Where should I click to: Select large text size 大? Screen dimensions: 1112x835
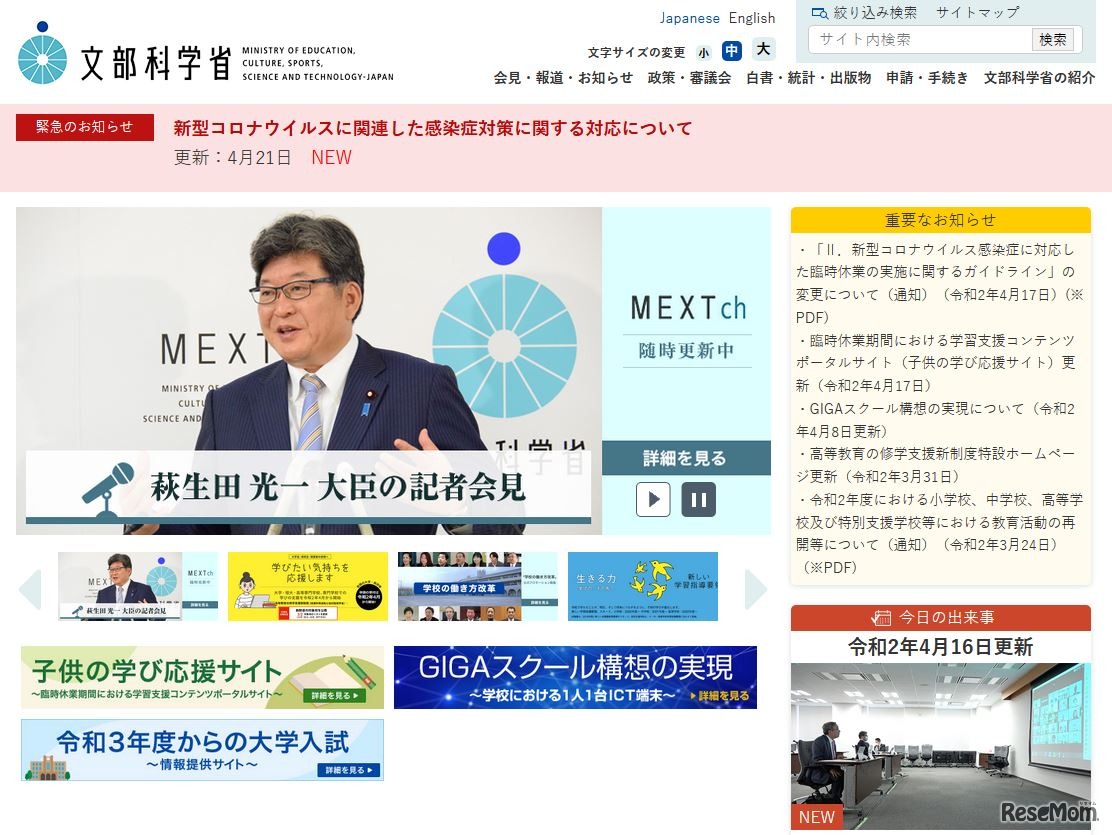pos(762,50)
